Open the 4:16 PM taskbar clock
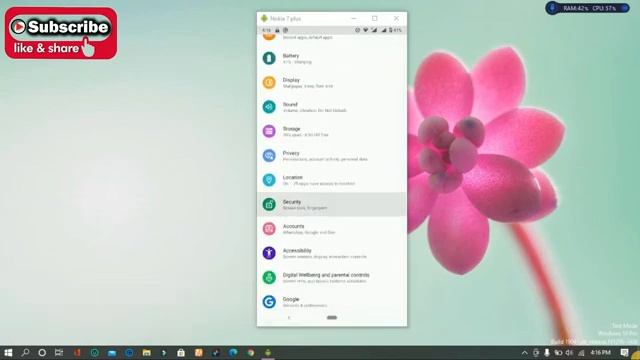 click(x=600, y=353)
